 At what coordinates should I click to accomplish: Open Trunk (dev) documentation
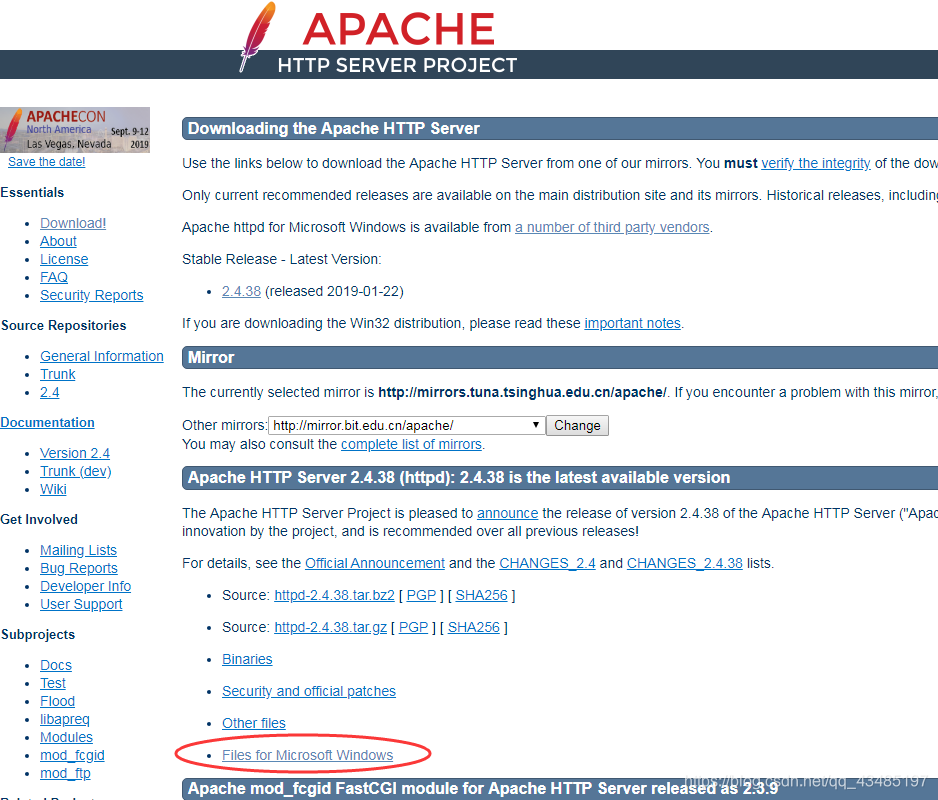pyautogui.click(x=75, y=471)
